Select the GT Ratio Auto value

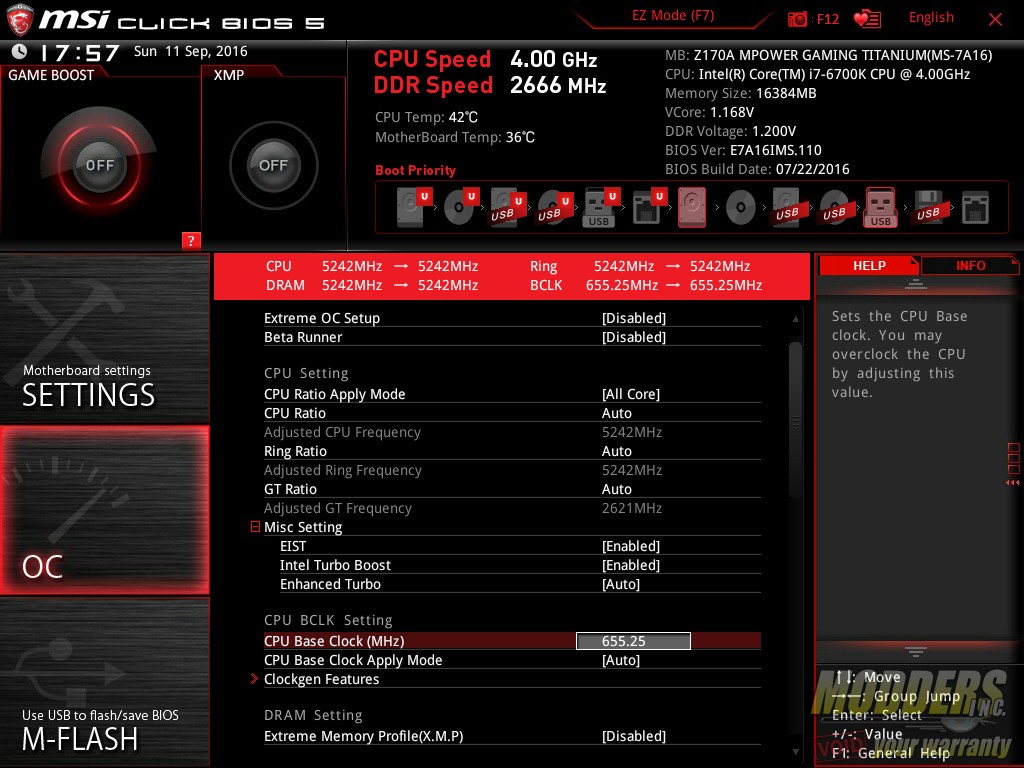coord(616,489)
